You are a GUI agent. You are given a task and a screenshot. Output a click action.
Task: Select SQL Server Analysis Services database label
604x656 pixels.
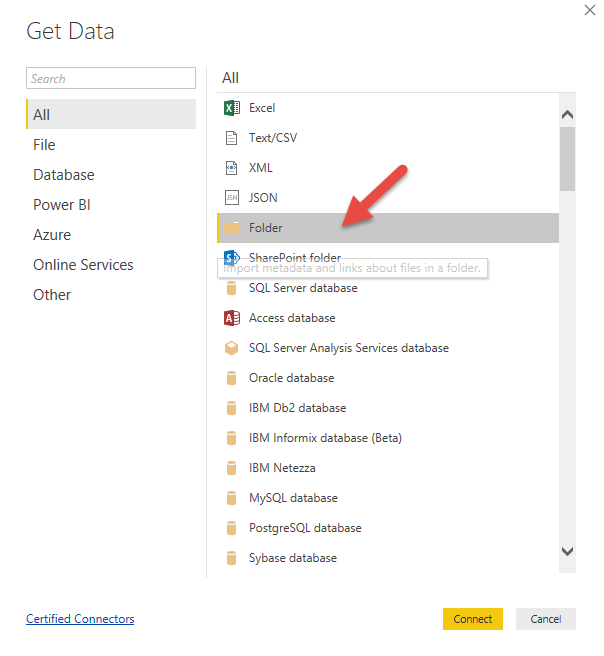348,348
